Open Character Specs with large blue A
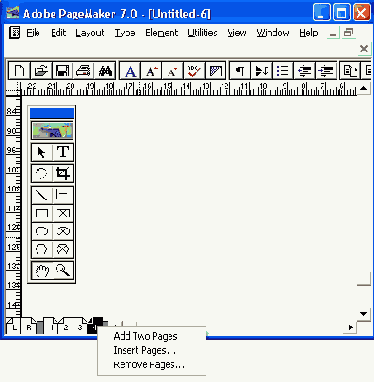 130,71
